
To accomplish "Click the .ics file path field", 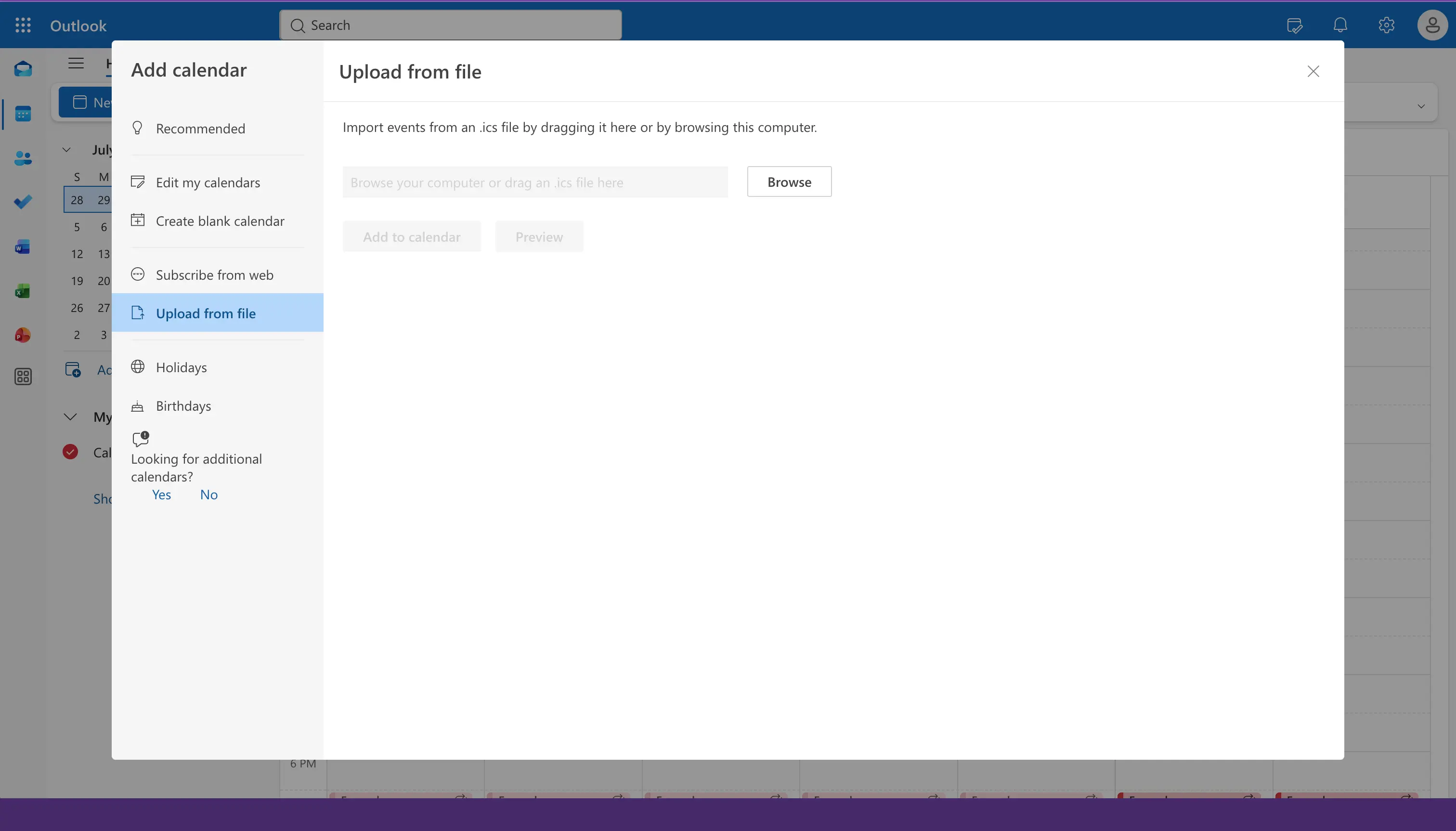I will [535, 182].
